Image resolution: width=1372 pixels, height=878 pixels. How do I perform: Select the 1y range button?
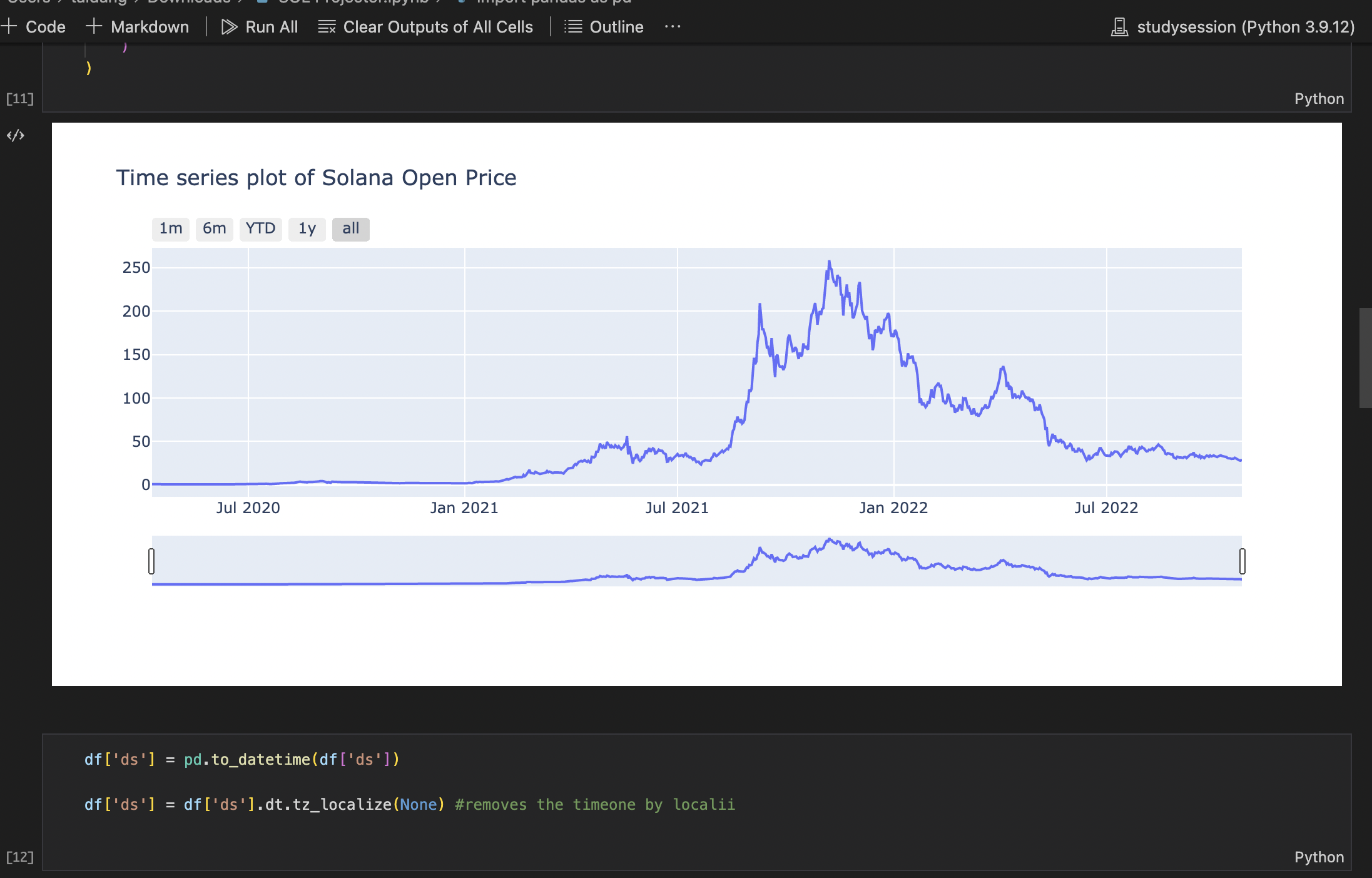tap(307, 229)
